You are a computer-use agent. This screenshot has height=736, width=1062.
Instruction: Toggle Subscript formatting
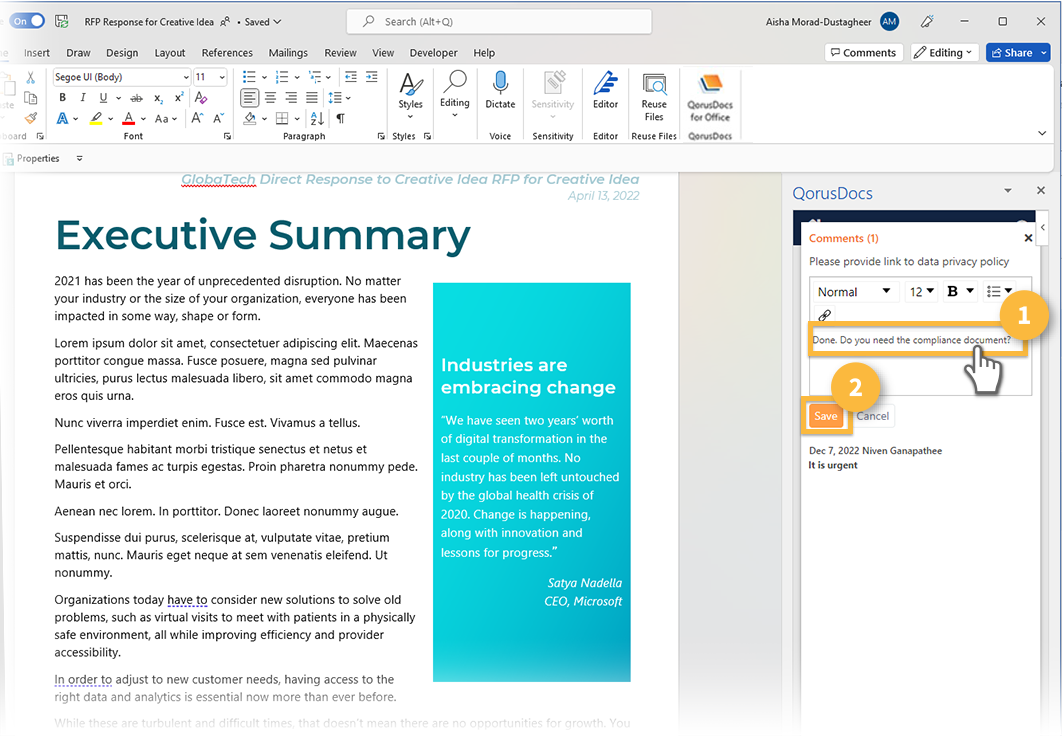158,98
